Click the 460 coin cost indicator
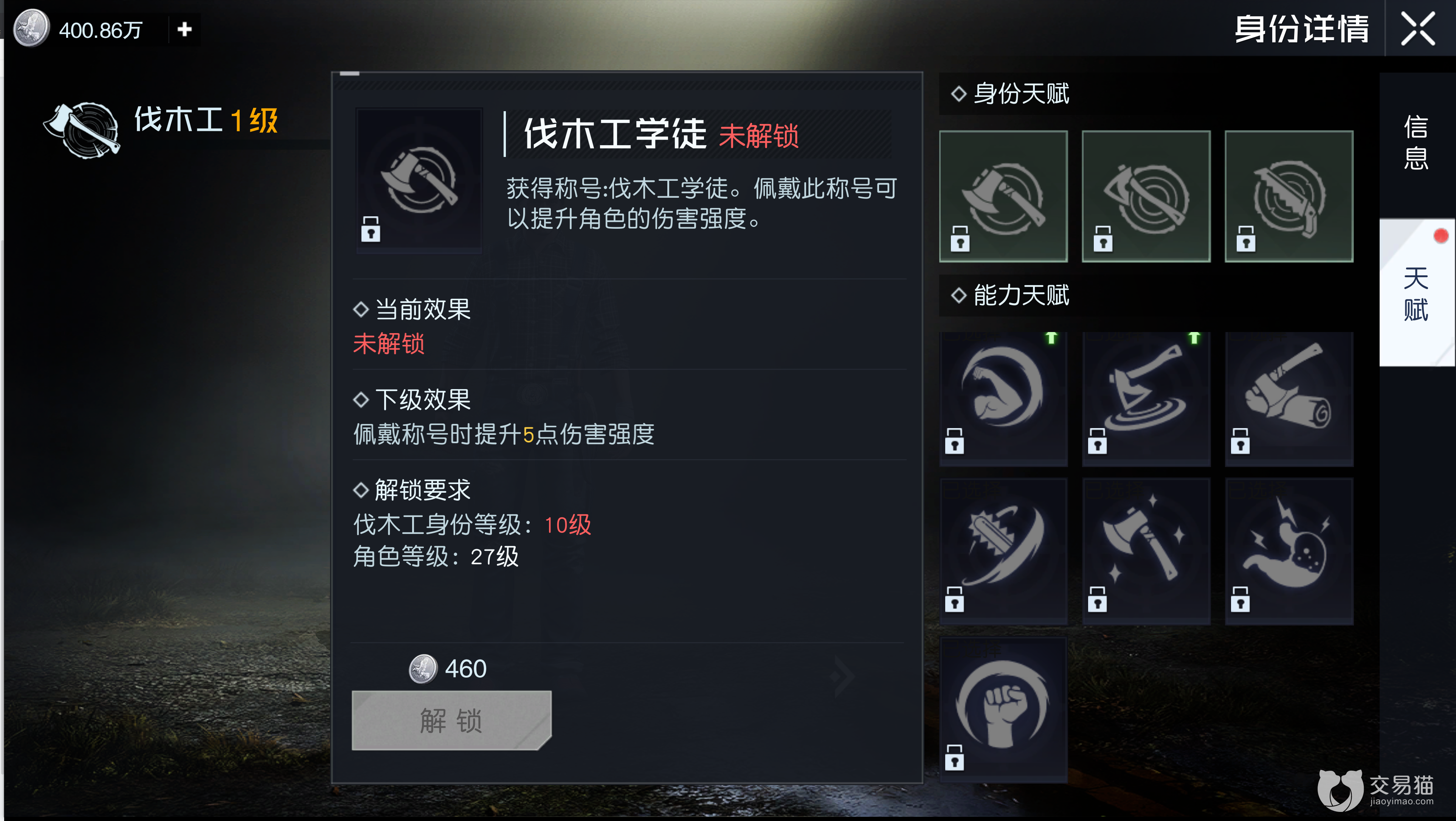1456x821 pixels. tap(448, 669)
